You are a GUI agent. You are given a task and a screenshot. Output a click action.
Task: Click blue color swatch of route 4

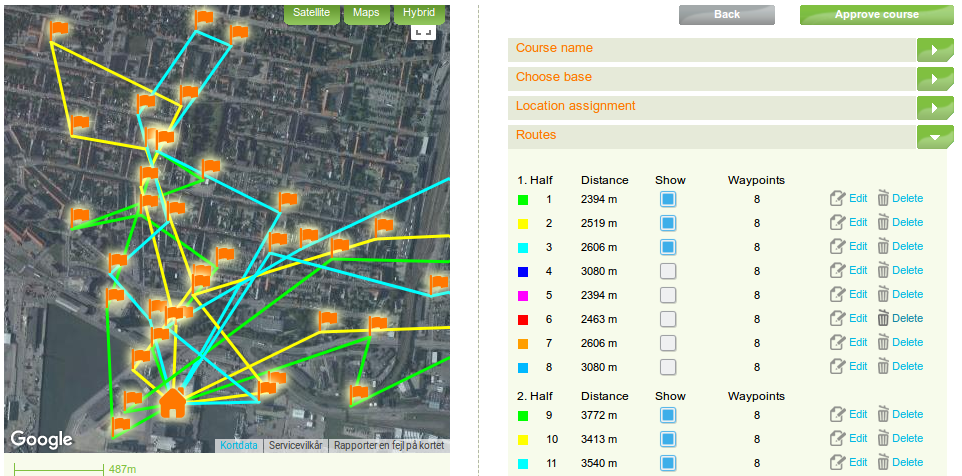[523, 271]
